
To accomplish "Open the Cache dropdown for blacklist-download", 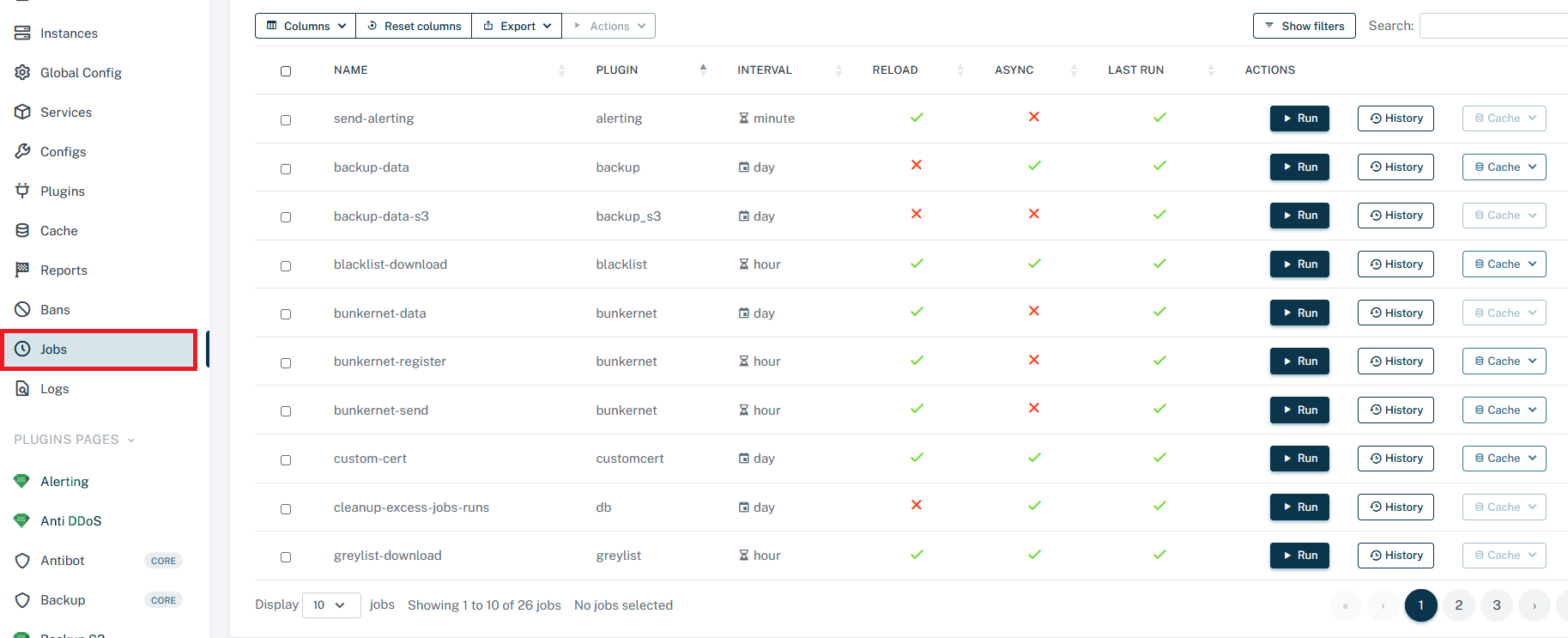I will (x=1504, y=264).
